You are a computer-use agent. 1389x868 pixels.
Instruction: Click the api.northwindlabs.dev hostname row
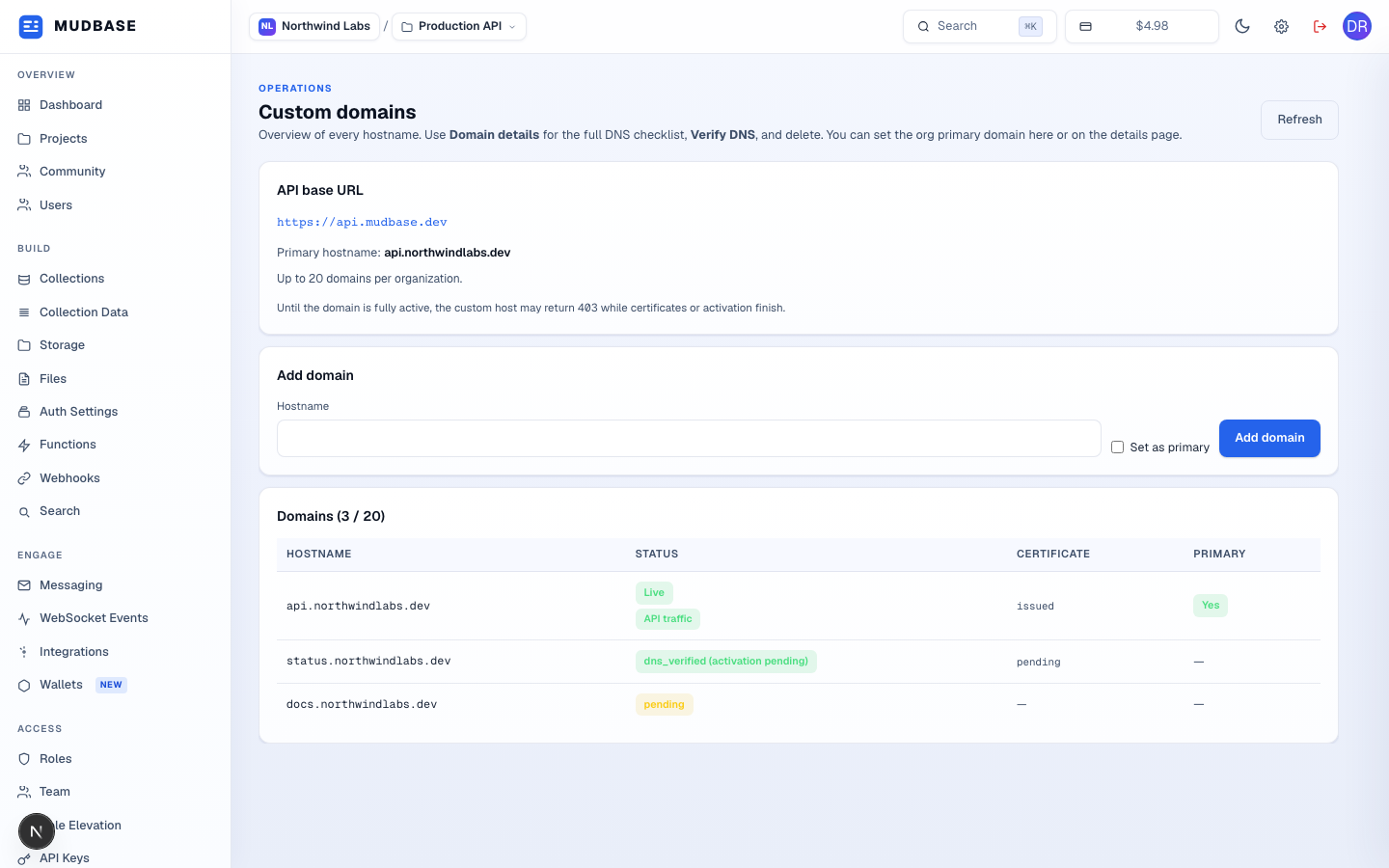pyautogui.click(x=799, y=606)
